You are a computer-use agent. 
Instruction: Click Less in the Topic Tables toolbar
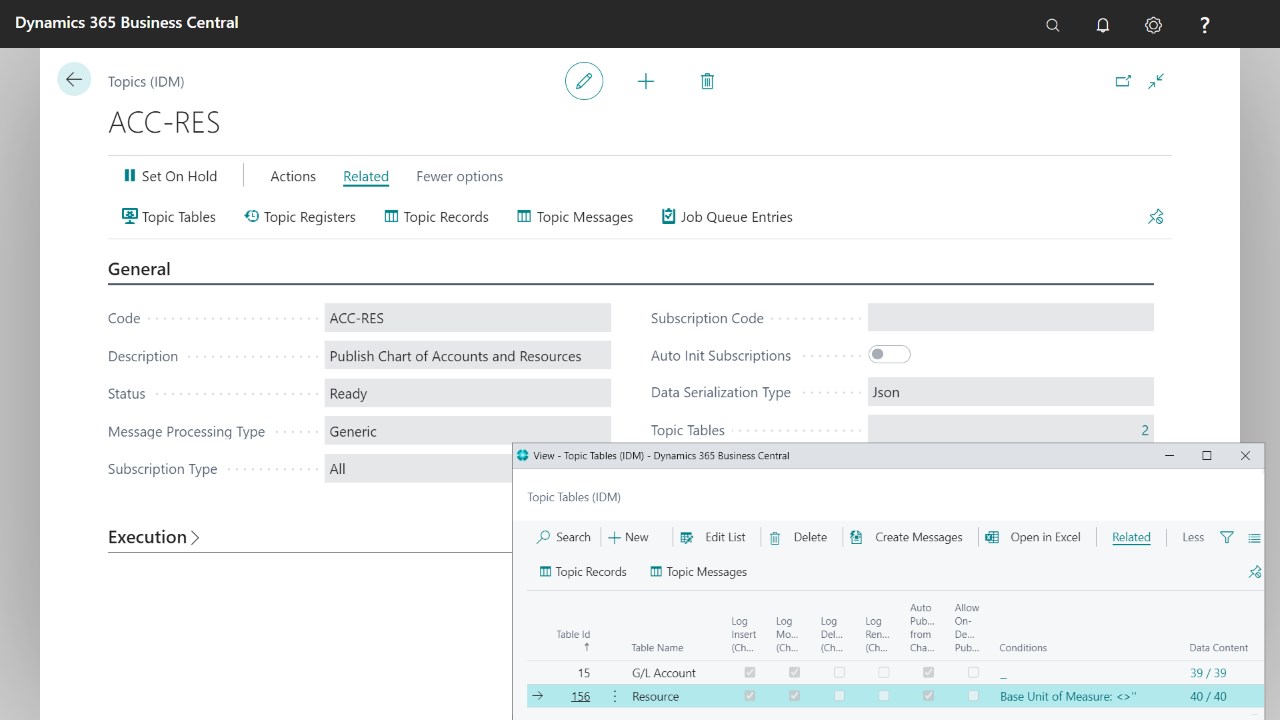1193,537
